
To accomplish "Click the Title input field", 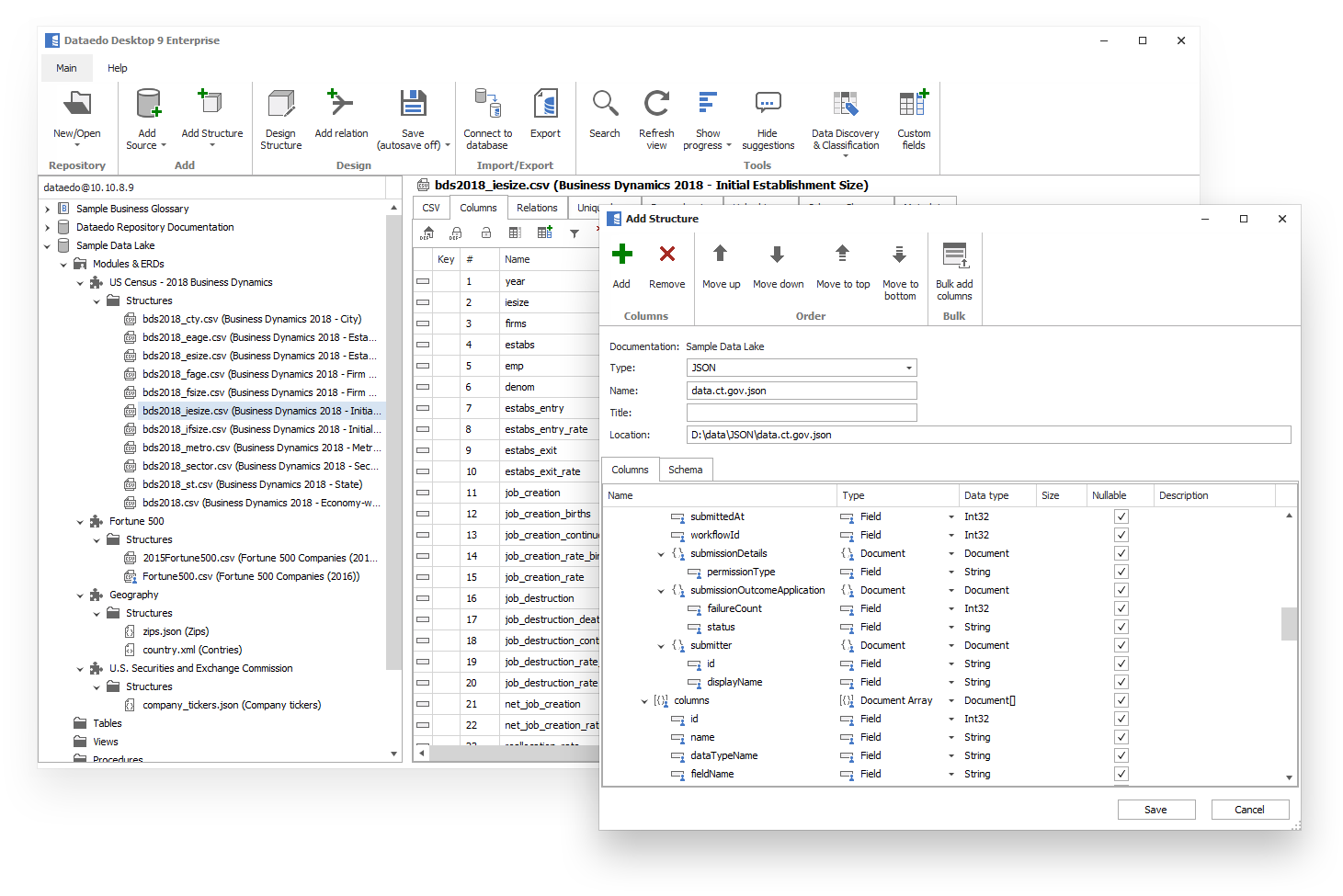I will pos(801,413).
